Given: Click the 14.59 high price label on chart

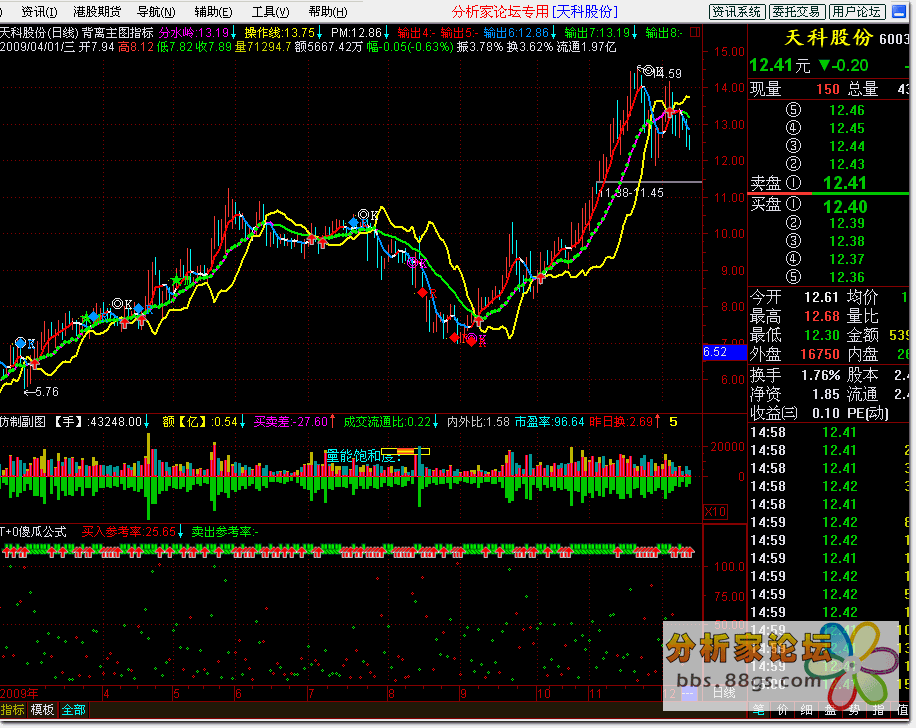Looking at the screenshot, I should tap(669, 74).
